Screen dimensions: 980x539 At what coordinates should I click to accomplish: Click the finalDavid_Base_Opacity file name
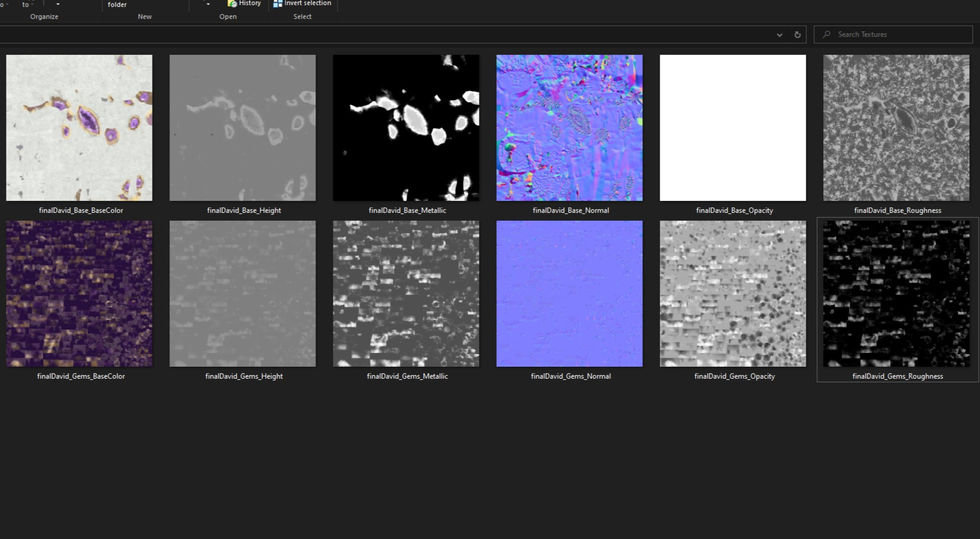[734, 211]
